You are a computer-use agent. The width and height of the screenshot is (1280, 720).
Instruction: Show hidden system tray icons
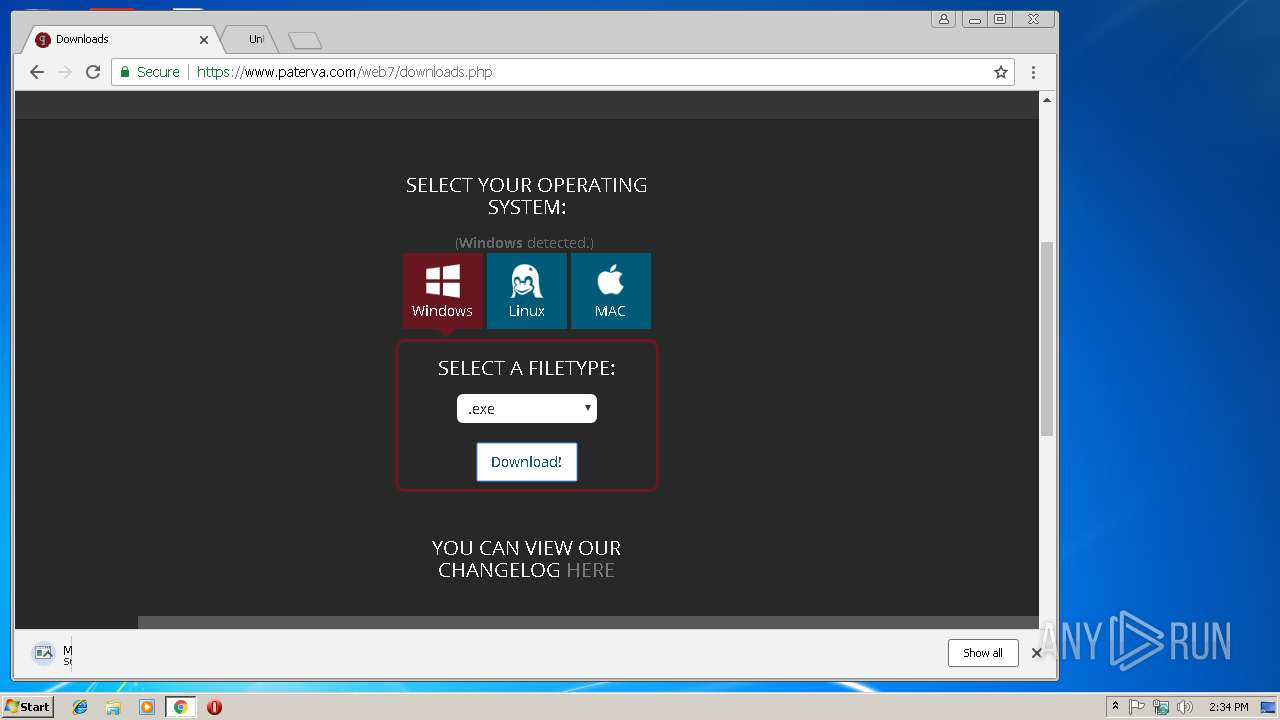pos(1115,707)
